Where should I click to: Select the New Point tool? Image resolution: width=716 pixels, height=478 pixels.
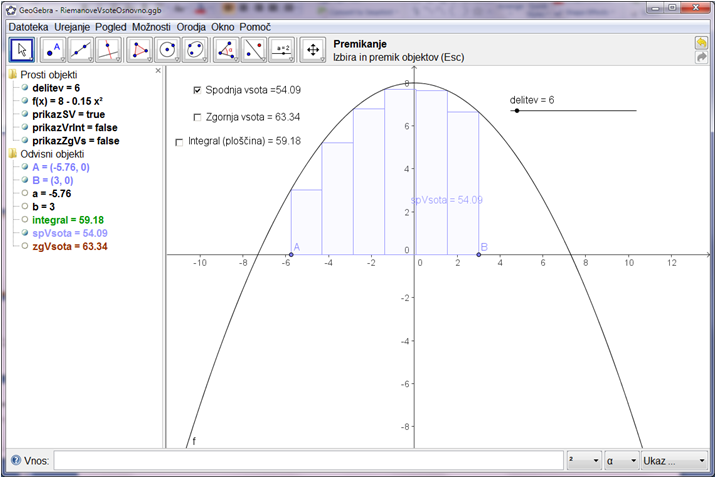(x=53, y=50)
